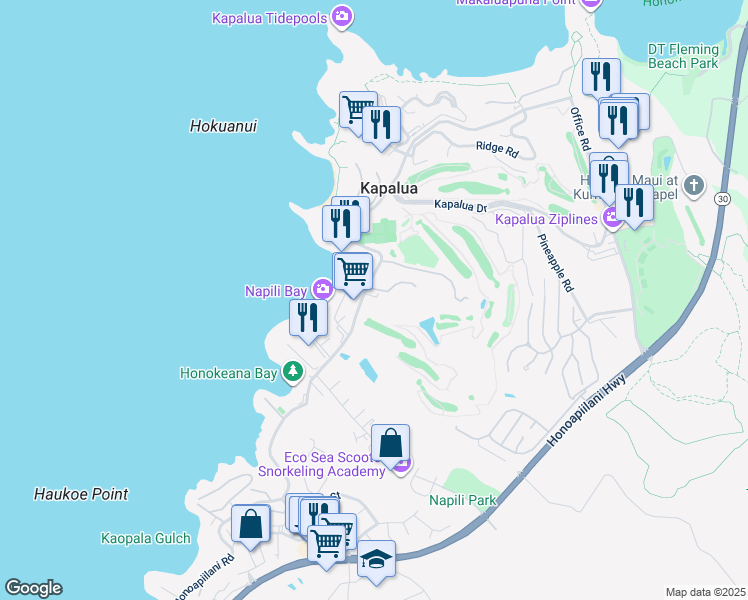Click the Map data ©2025 attribution
The height and width of the screenshot is (600, 748).
point(706,592)
